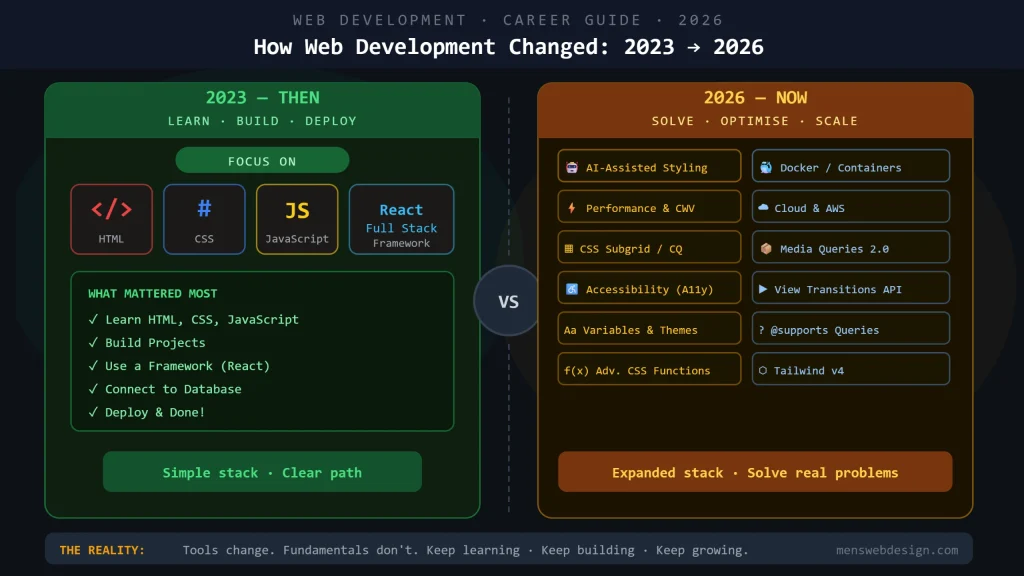The height and width of the screenshot is (576, 1024).
Task: Click the JS JavaScript icon card
Action: click(297, 219)
